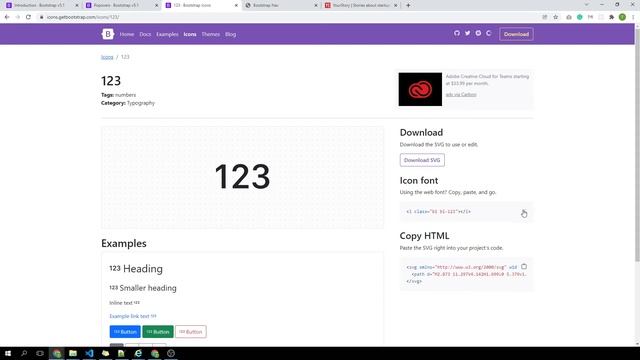640x360 pixels.
Task: Open Internet Explorer from the taskbar
Action: click(x=138, y=353)
